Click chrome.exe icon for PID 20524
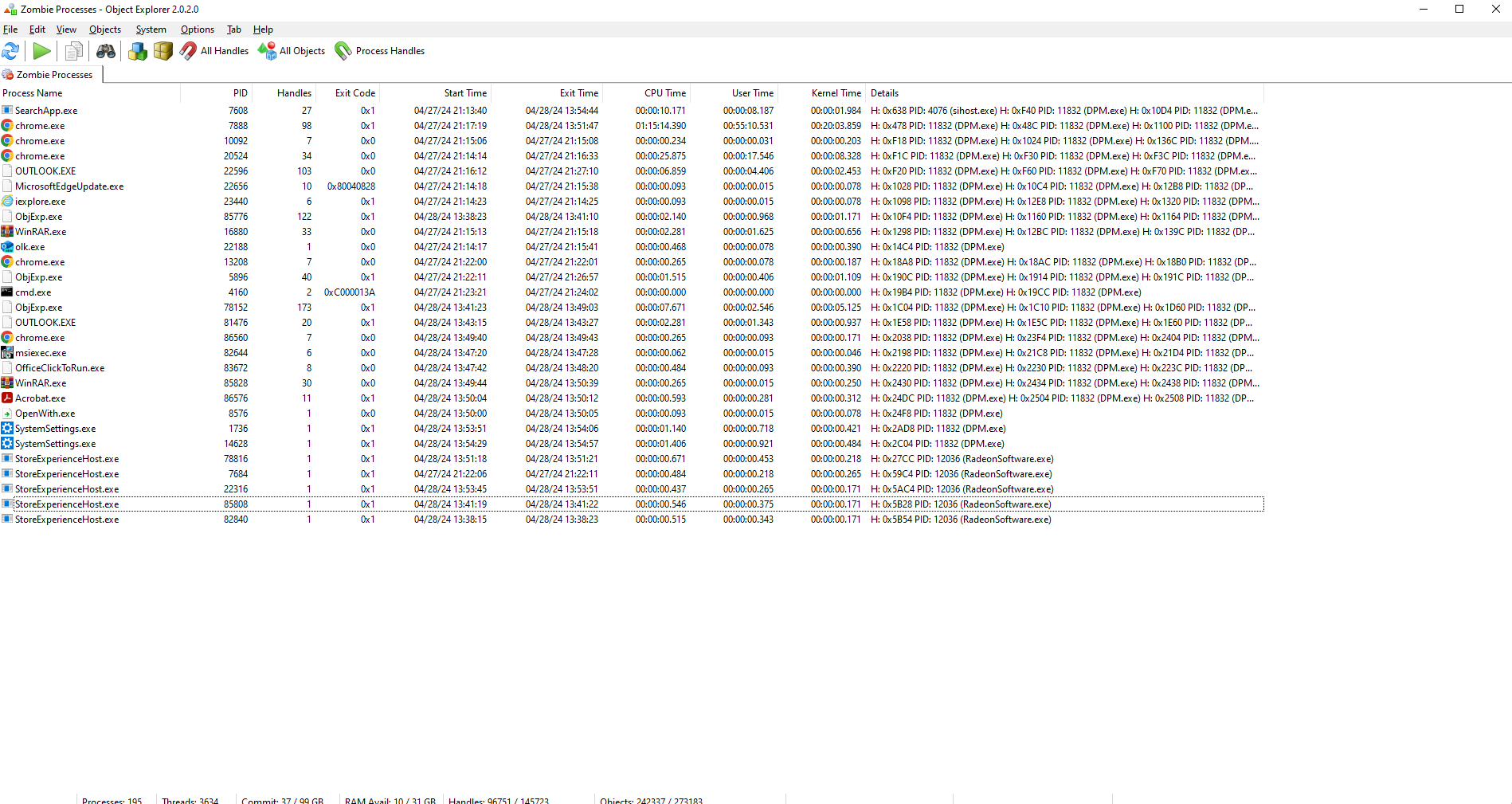 click(x=7, y=156)
